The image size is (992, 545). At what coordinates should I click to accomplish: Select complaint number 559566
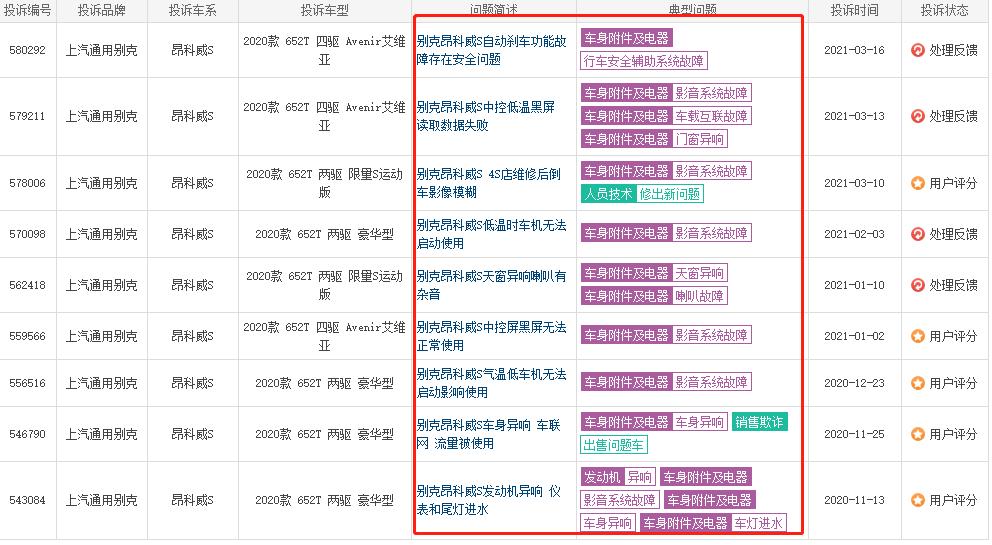point(27,336)
